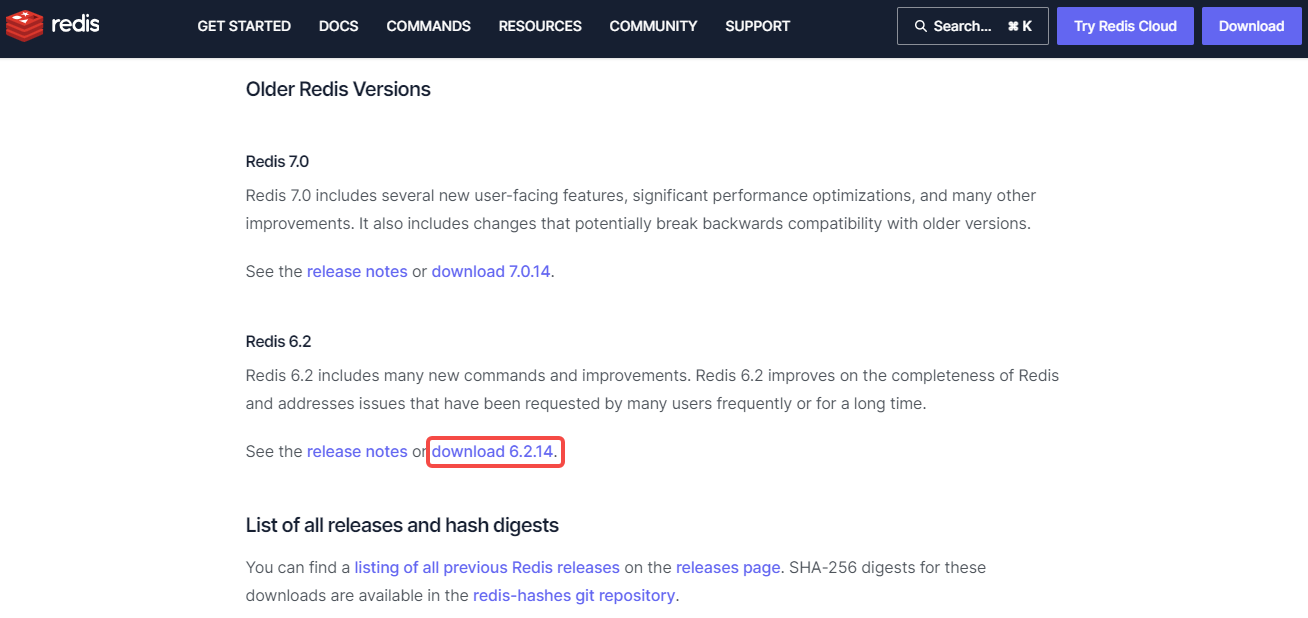This screenshot has width=1308, height=618.
Task: Open the COMMUNITY menu
Action: (653, 26)
